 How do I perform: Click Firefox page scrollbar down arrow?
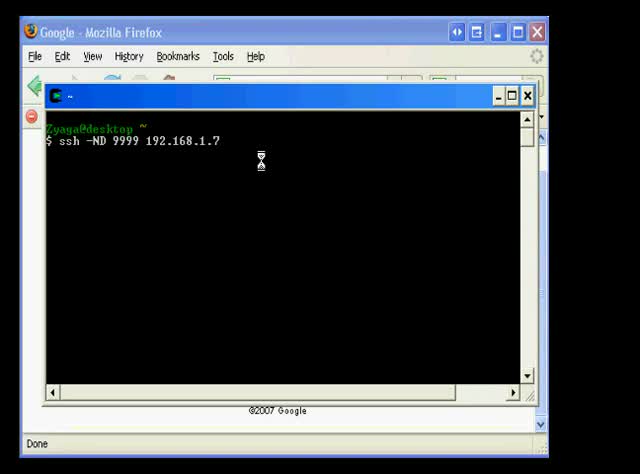[541, 425]
